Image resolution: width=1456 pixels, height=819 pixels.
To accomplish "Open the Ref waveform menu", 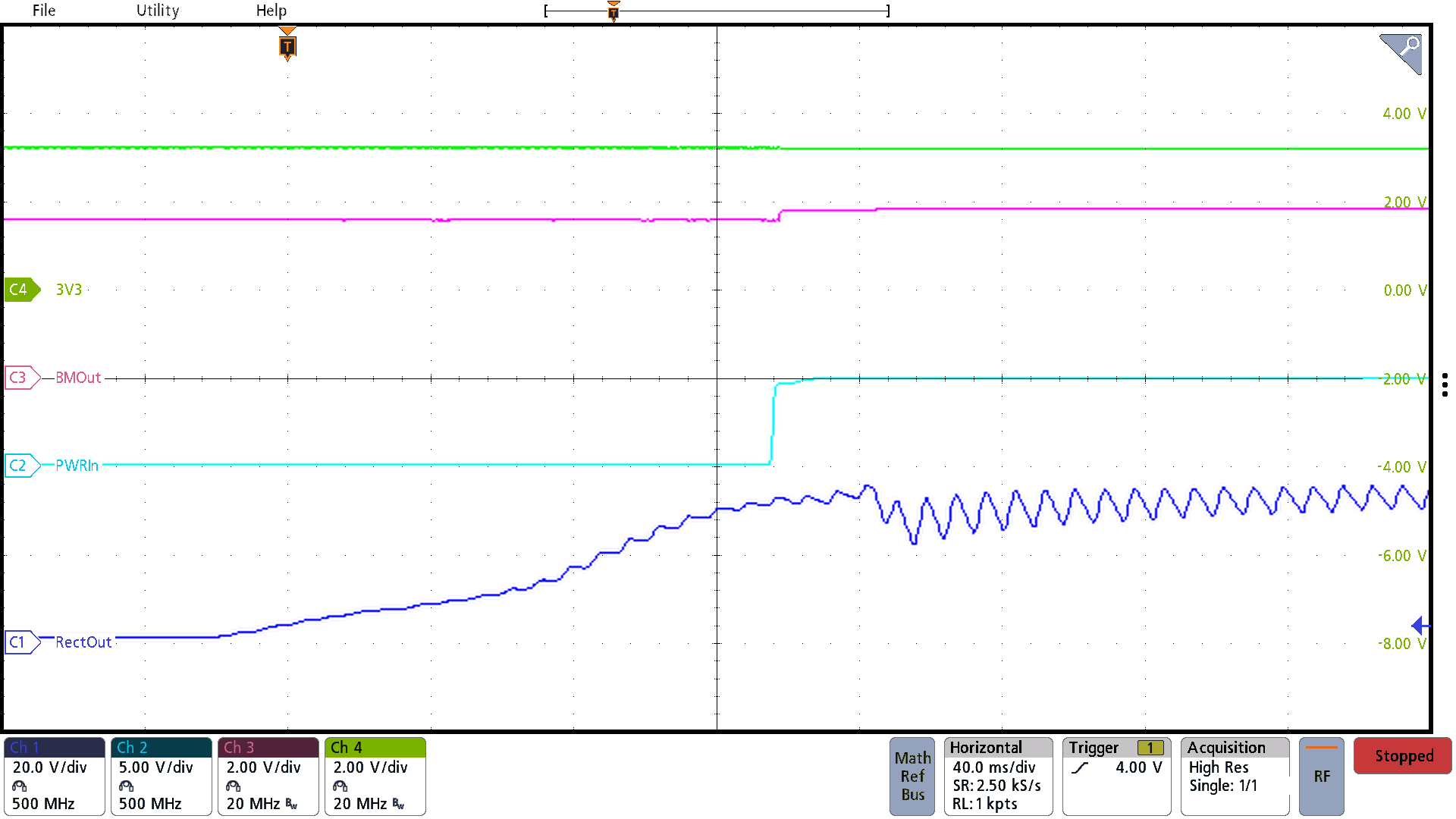I will [x=912, y=776].
